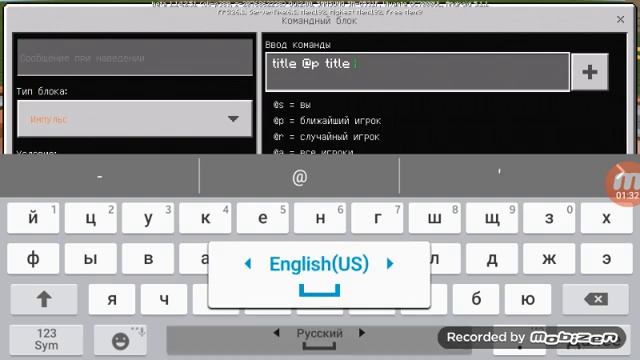Open the emoji keyboard

[120, 340]
